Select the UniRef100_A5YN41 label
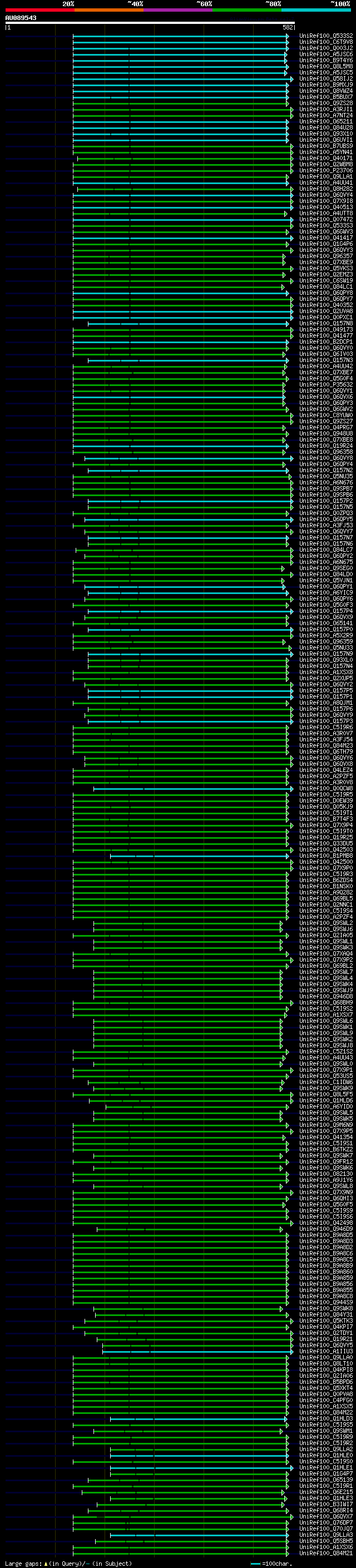 [x=326, y=152]
